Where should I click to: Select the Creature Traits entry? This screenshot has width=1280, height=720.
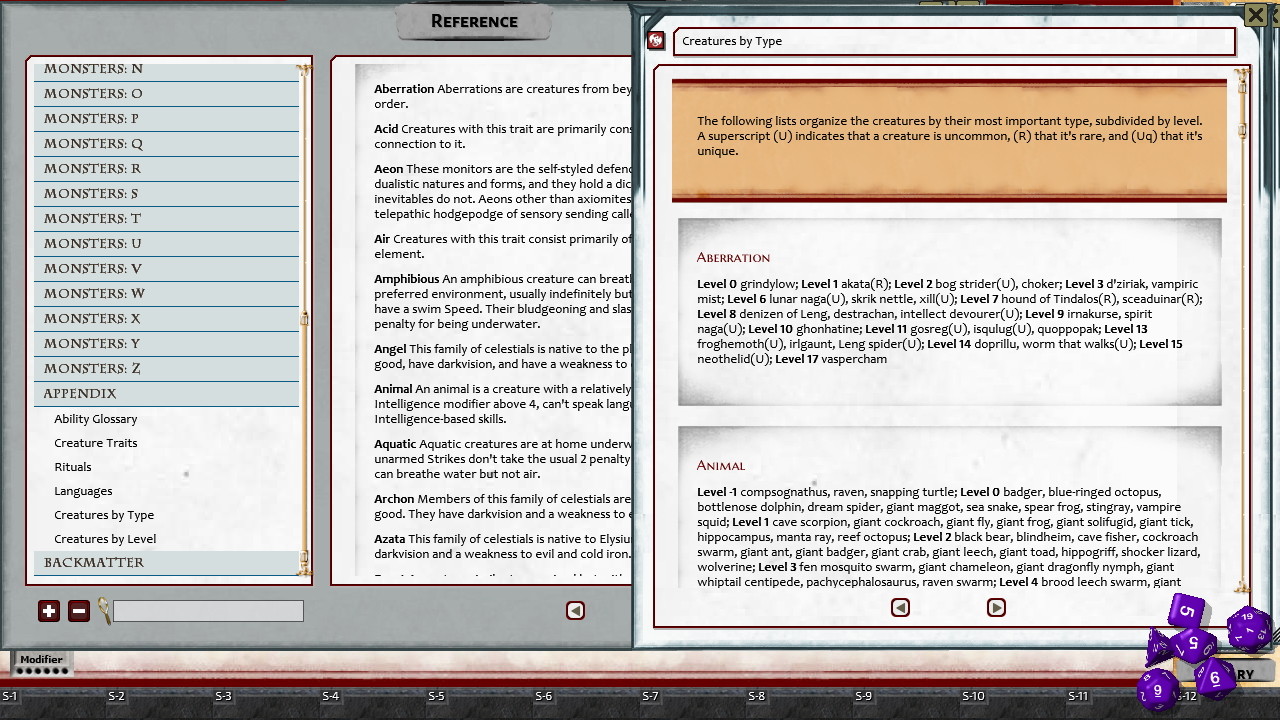pos(95,442)
